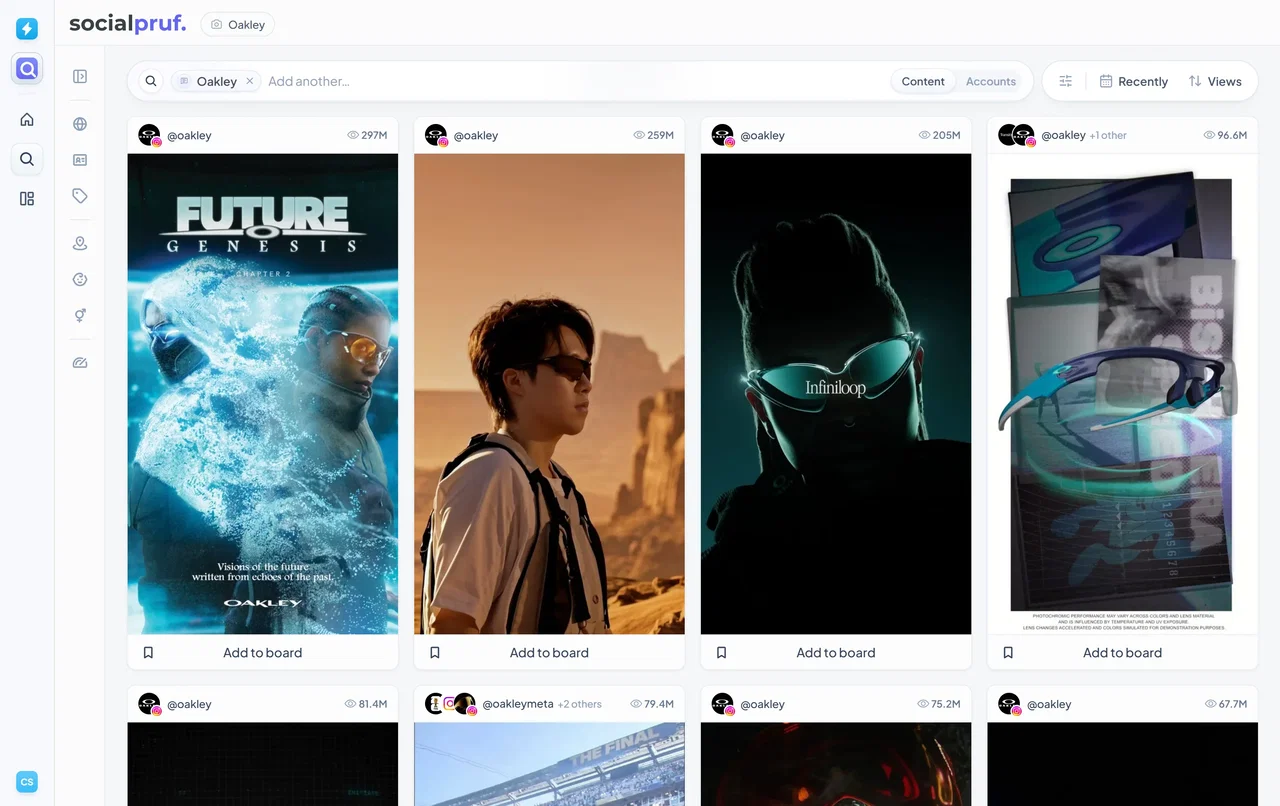Click the Oakley chip in the header

(x=238, y=25)
